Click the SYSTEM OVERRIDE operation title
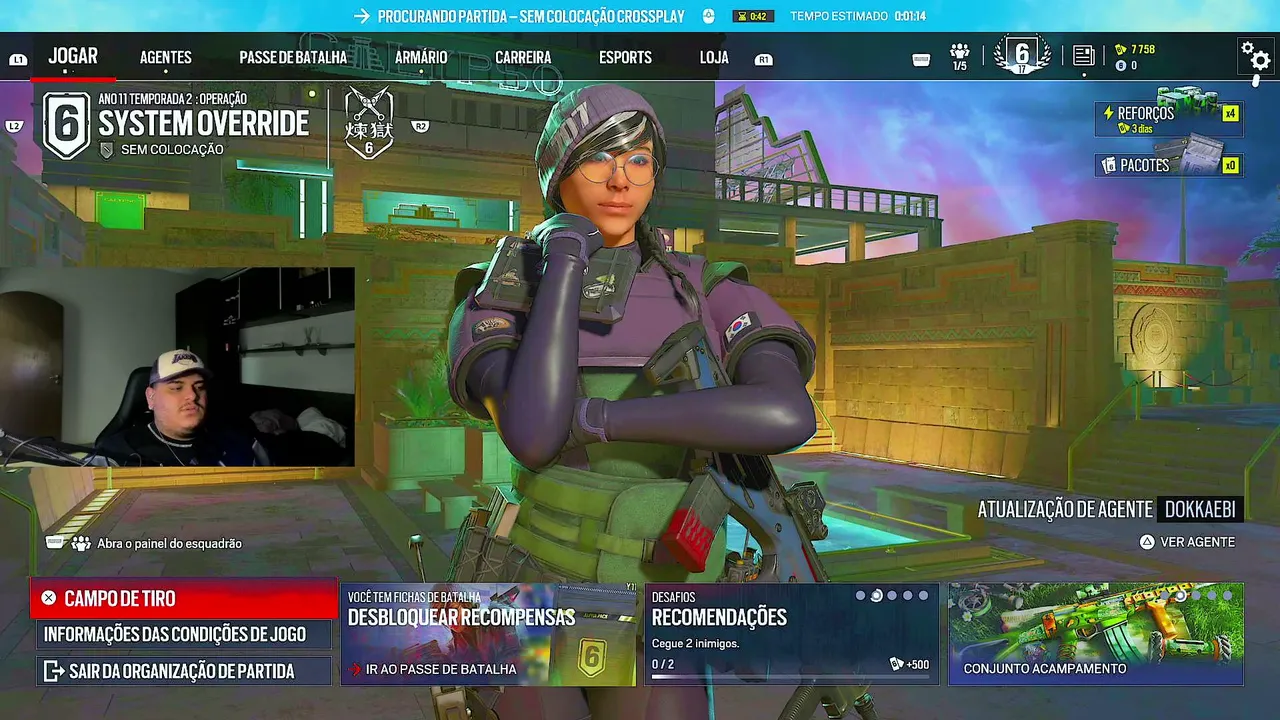The width and height of the screenshot is (1280, 720). pos(204,123)
